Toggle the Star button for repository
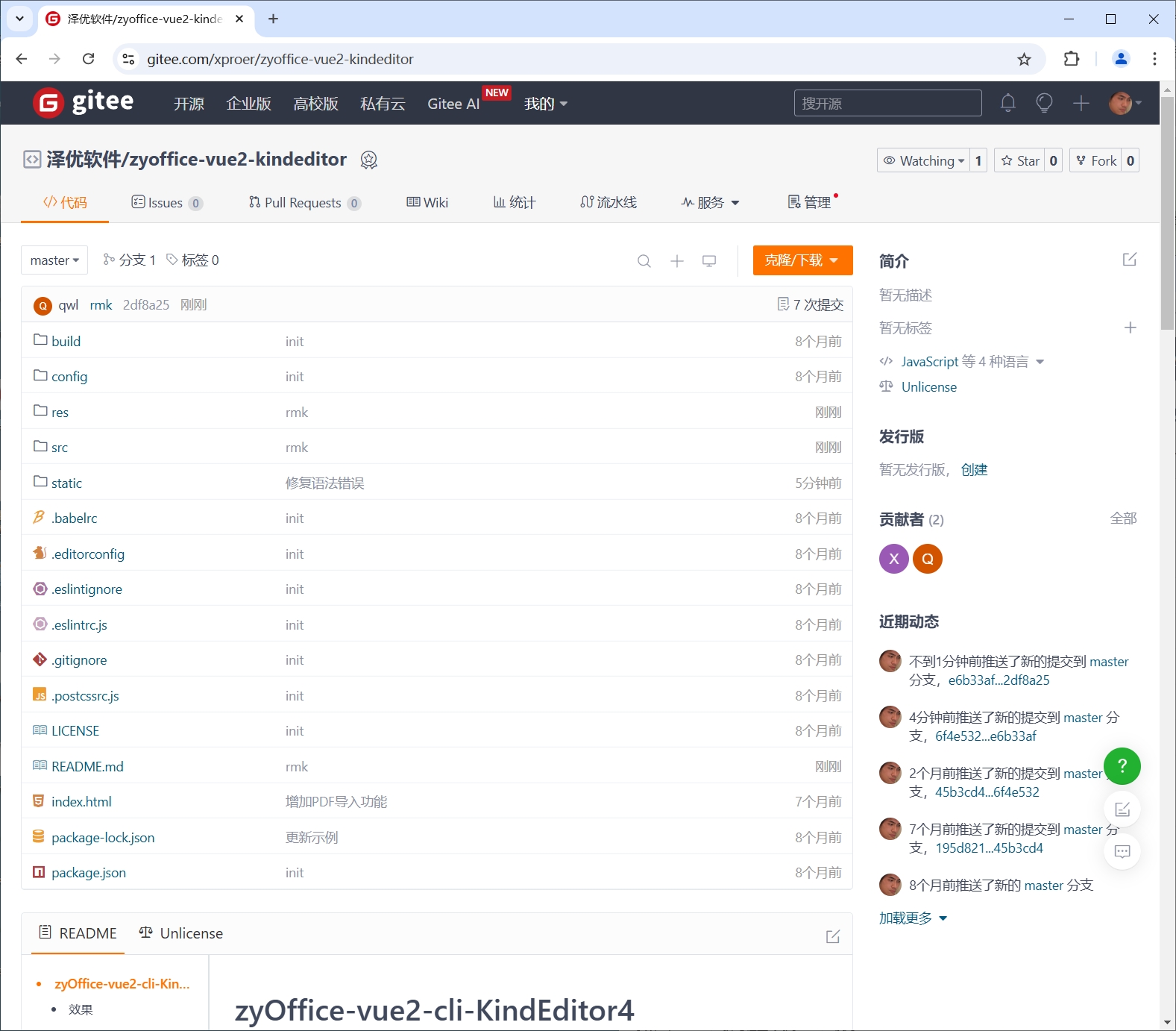1176x1031 pixels. click(x=1019, y=160)
